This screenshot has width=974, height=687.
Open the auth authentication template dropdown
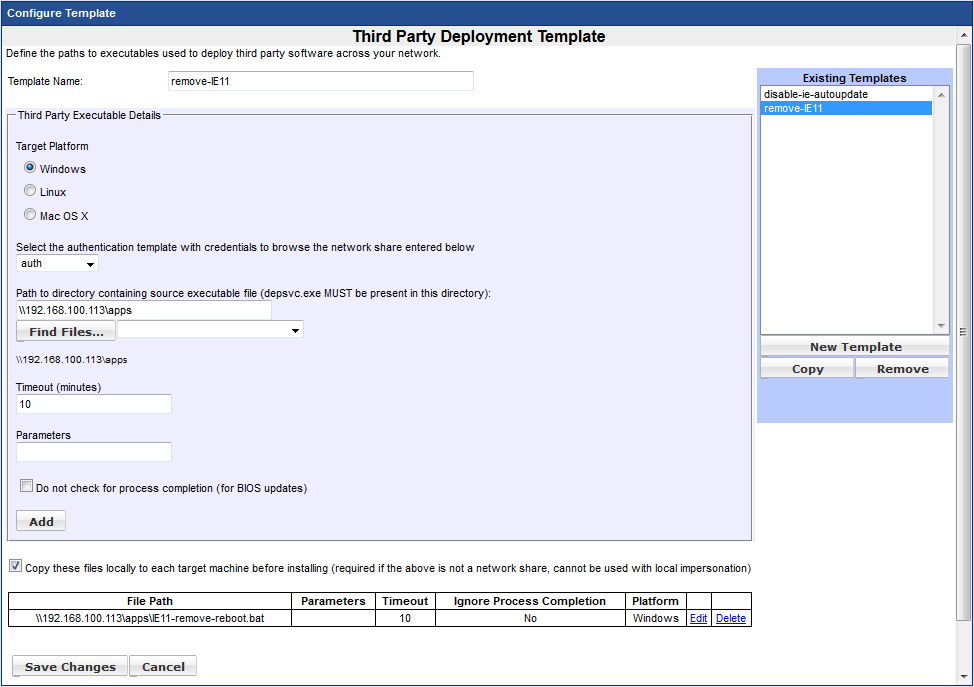58,264
